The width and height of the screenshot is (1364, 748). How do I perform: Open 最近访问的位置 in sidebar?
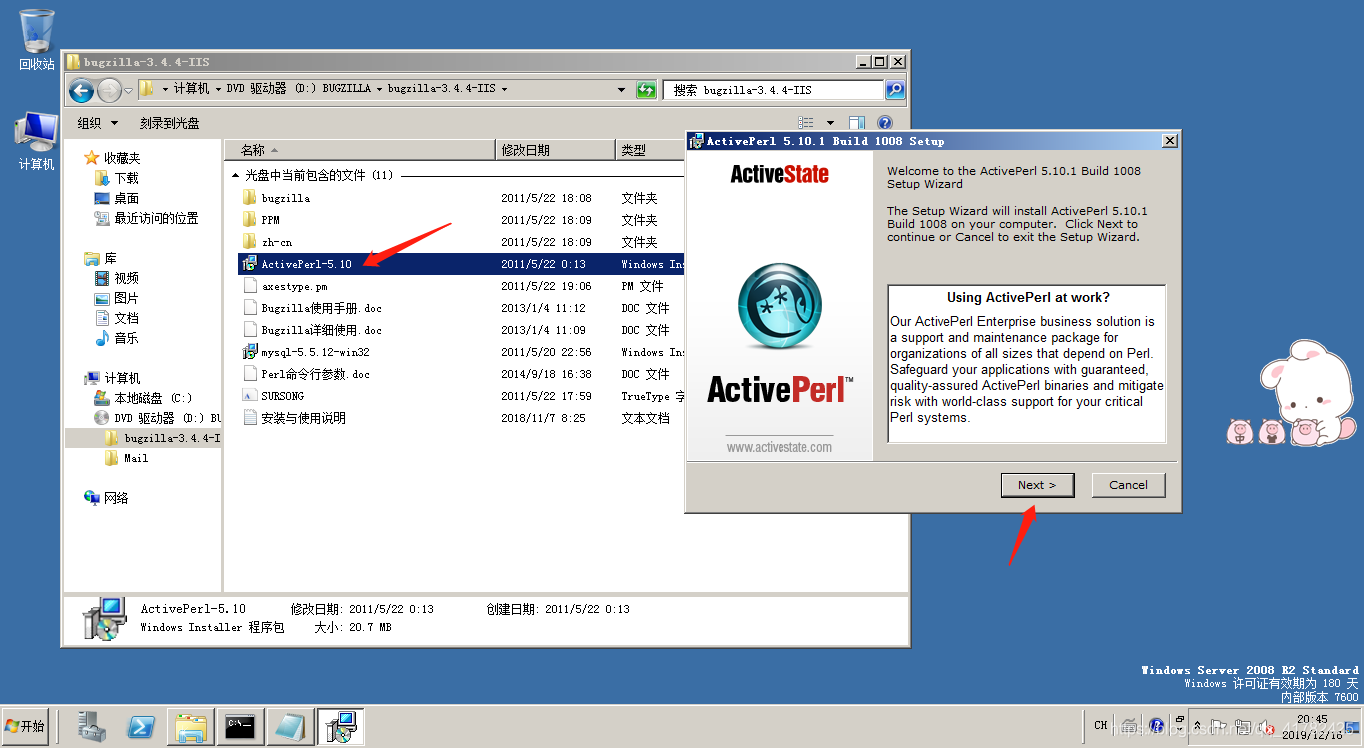tap(156, 218)
